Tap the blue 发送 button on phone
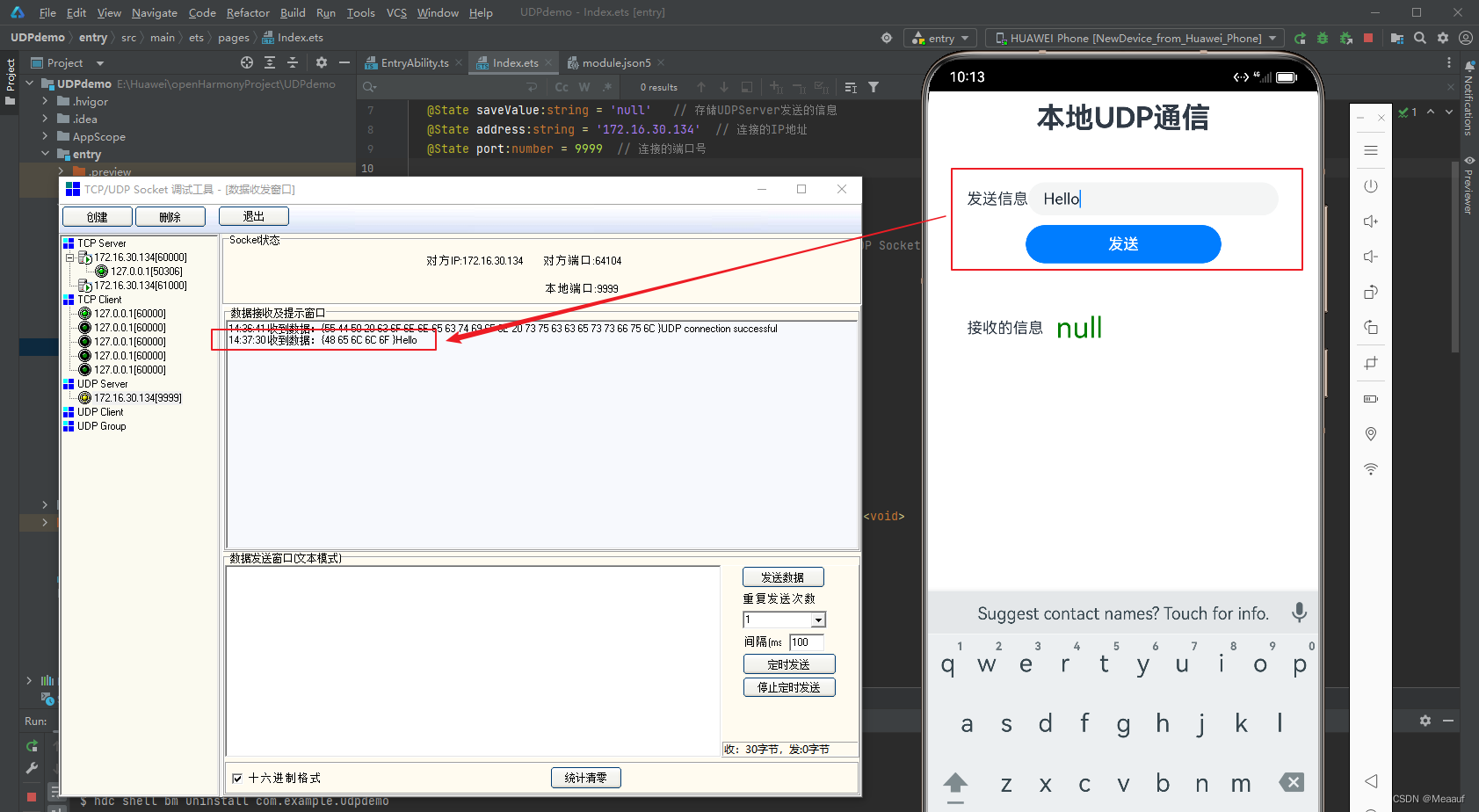Viewport: 1479px width, 812px height. point(1123,243)
